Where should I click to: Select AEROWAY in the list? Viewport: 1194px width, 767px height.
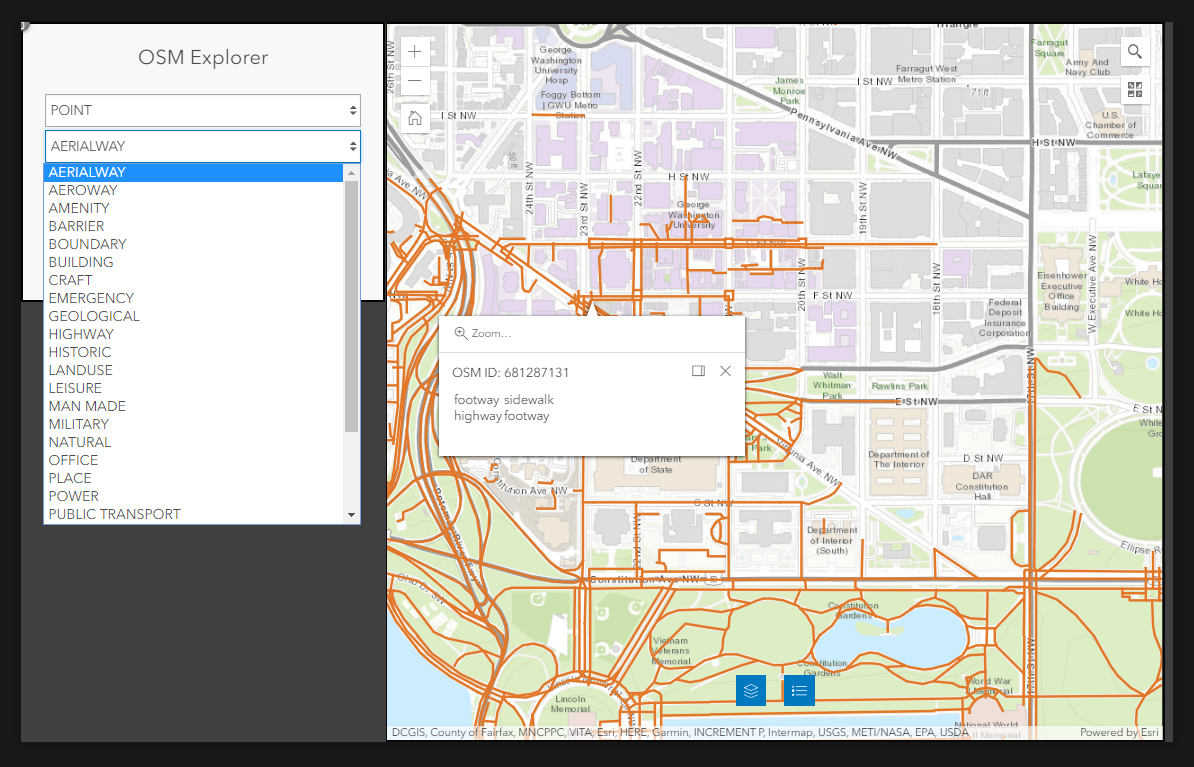point(193,190)
